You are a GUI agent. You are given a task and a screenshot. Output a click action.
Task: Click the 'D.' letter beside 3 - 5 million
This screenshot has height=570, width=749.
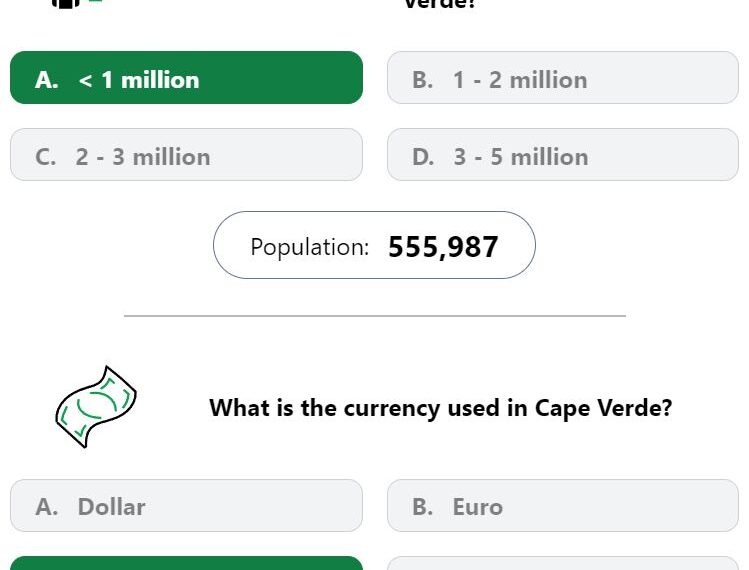click(423, 157)
